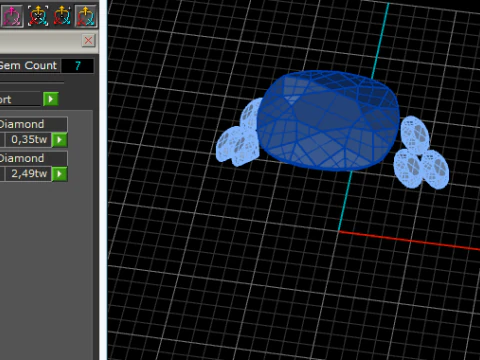Click the bracketed yellow-red gumball icon
480x360 pixels.
[38, 16]
